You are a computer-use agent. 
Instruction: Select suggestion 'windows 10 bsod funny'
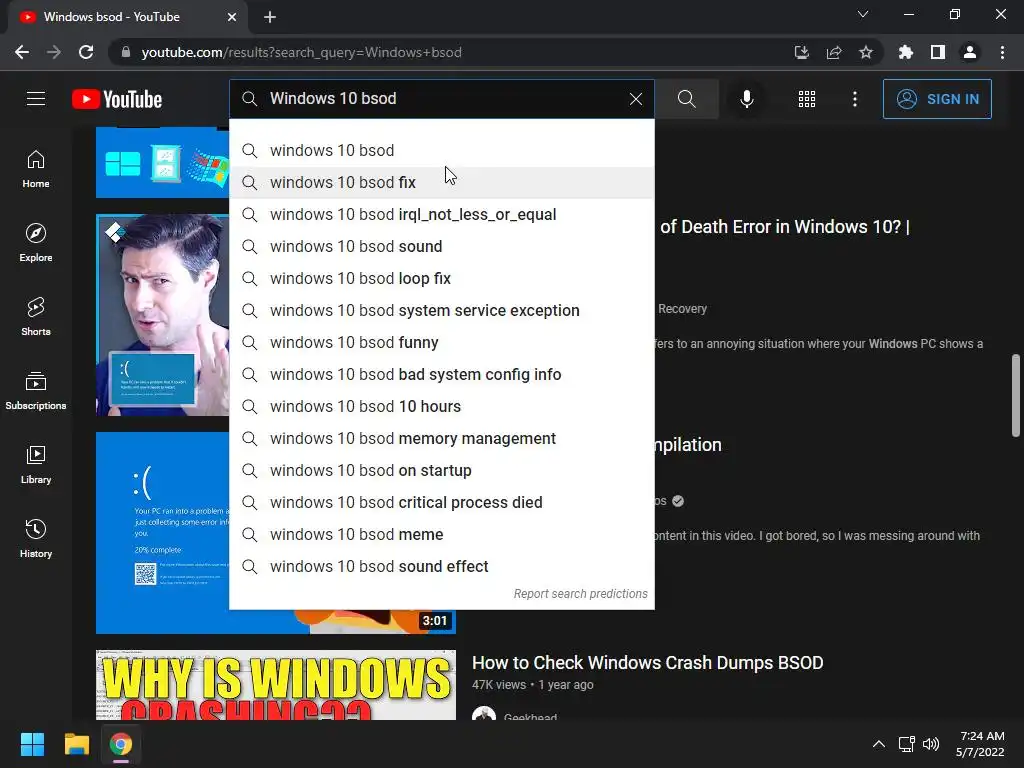click(x=441, y=342)
